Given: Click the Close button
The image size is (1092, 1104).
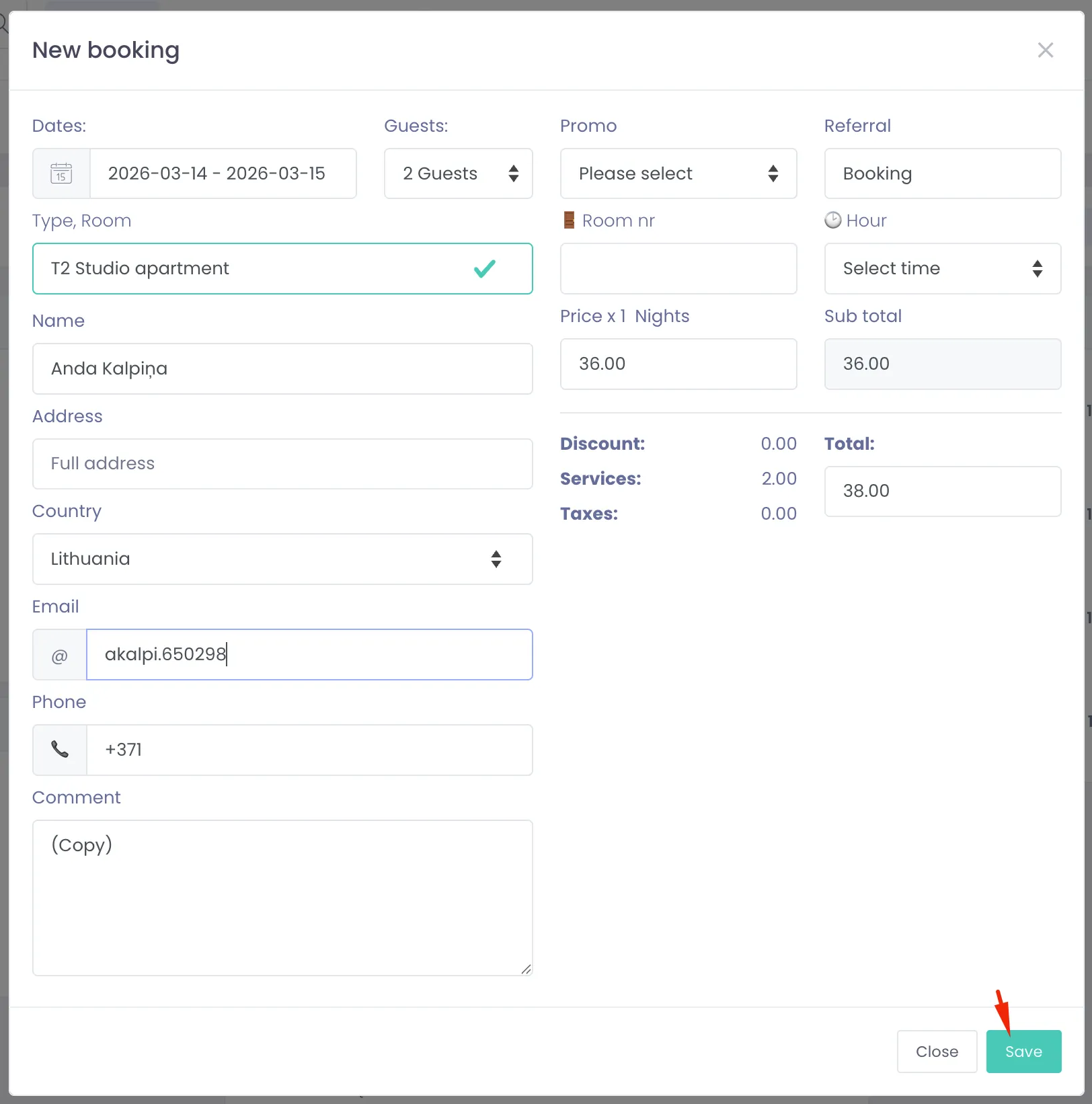Looking at the screenshot, I should (x=937, y=1052).
